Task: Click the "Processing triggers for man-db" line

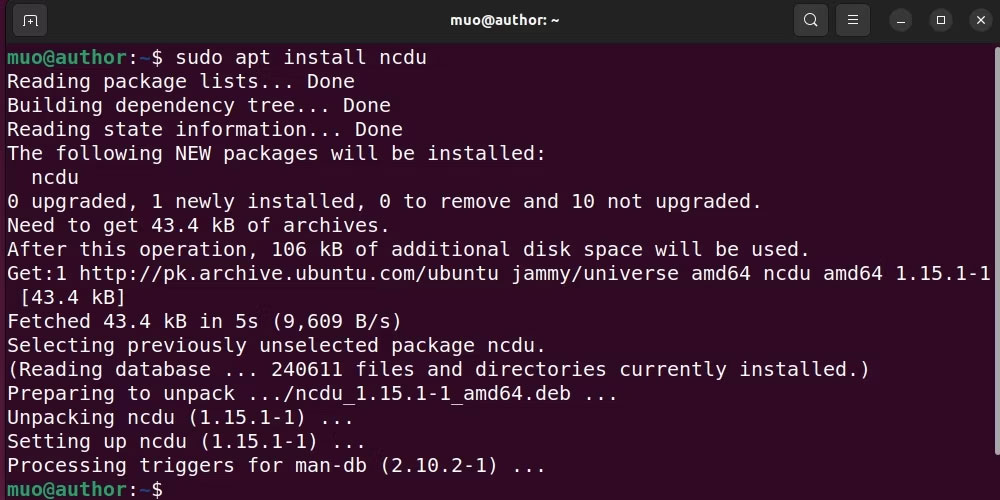Action: (x=276, y=465)
